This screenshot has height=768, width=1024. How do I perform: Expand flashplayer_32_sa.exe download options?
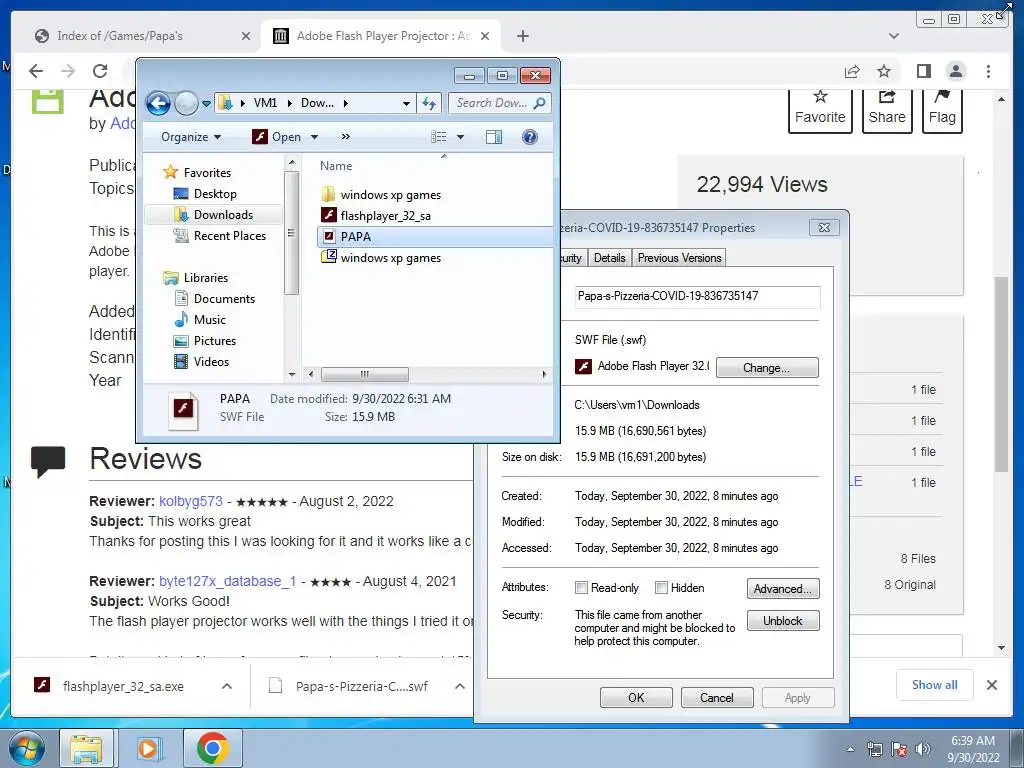pos(227,686)
